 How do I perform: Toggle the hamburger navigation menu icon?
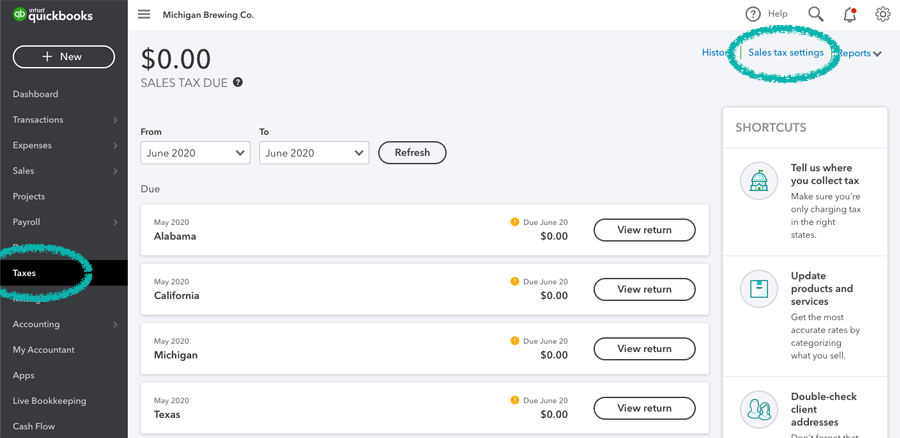click(144, 15)
